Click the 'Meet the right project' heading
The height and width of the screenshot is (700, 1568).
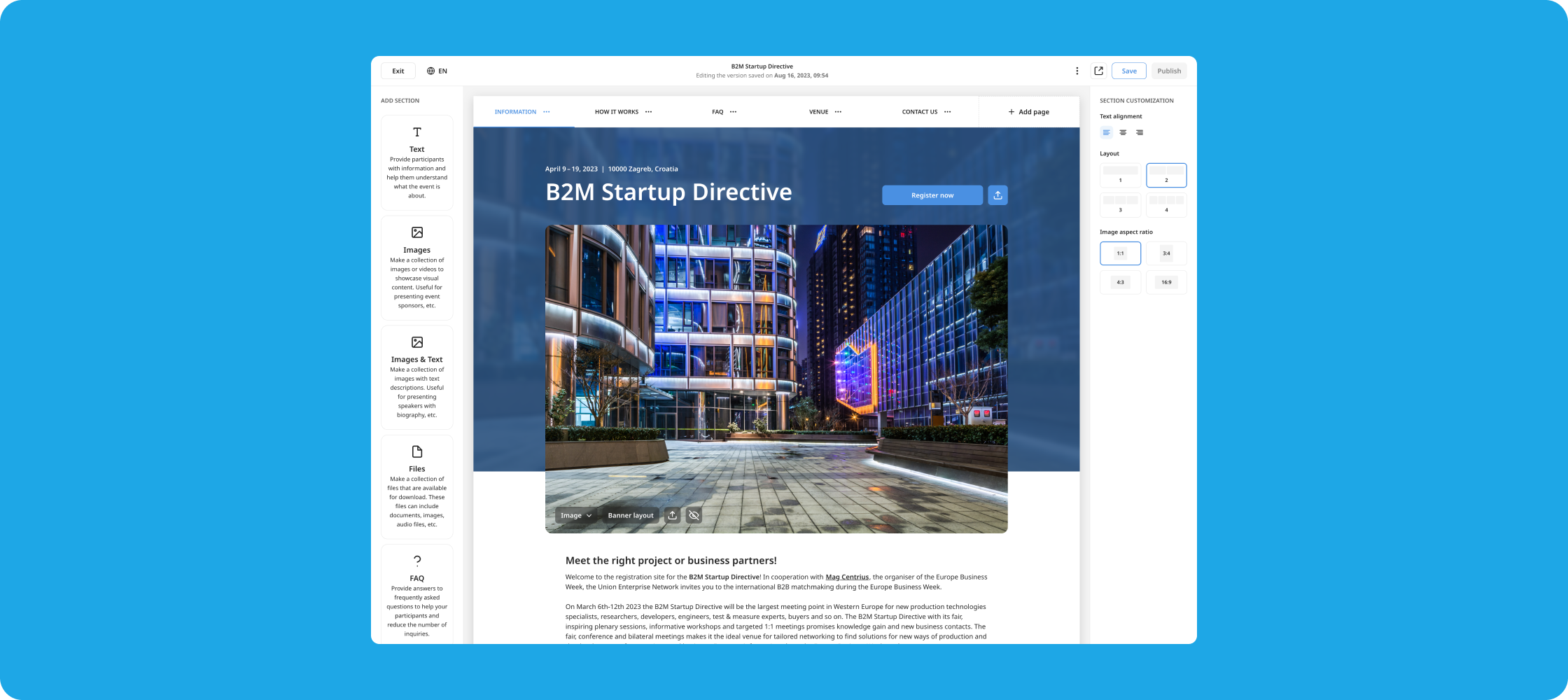coord(671,561)
